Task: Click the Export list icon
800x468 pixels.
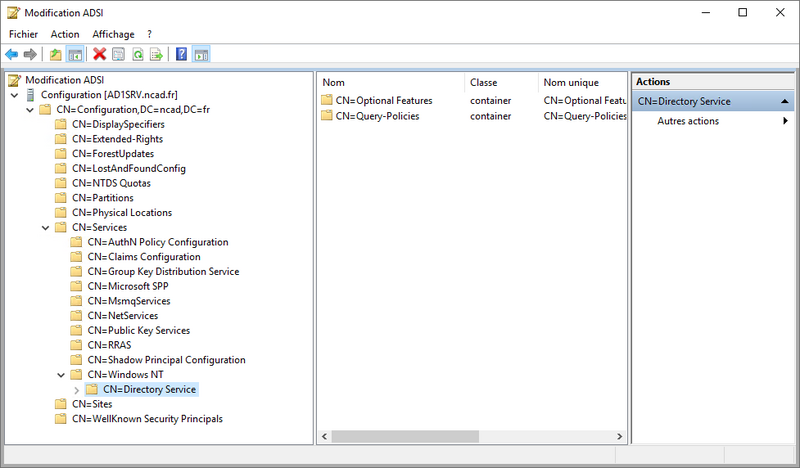Action: click(156, 54)
